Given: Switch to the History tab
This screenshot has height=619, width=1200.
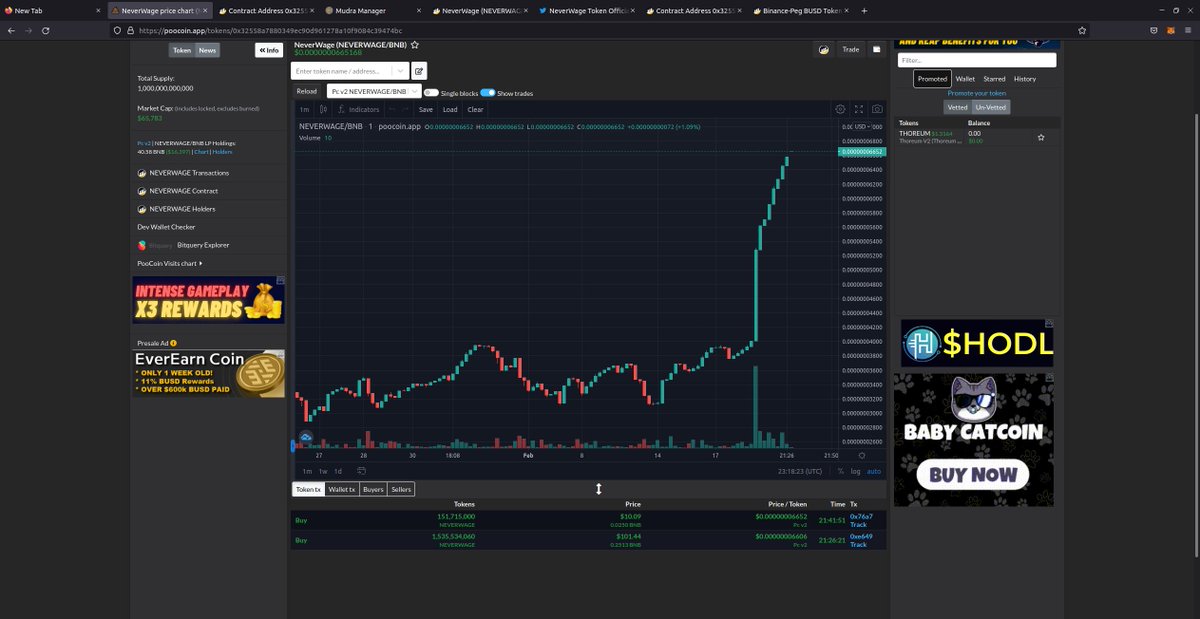Looking at the screenshot, I should (x=1025, y=78).
